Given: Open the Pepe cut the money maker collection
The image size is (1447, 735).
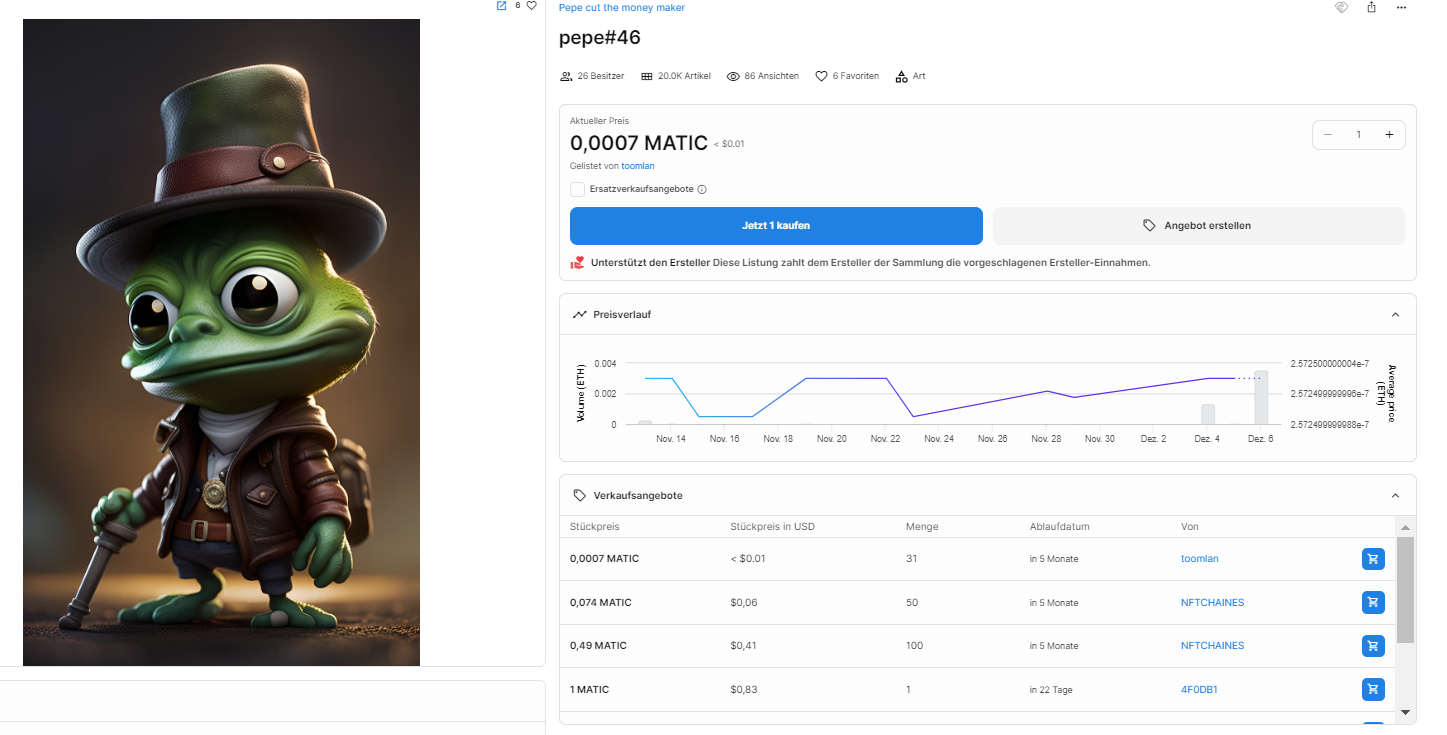Looking at the screenshot, I should [x=622, y=7].
